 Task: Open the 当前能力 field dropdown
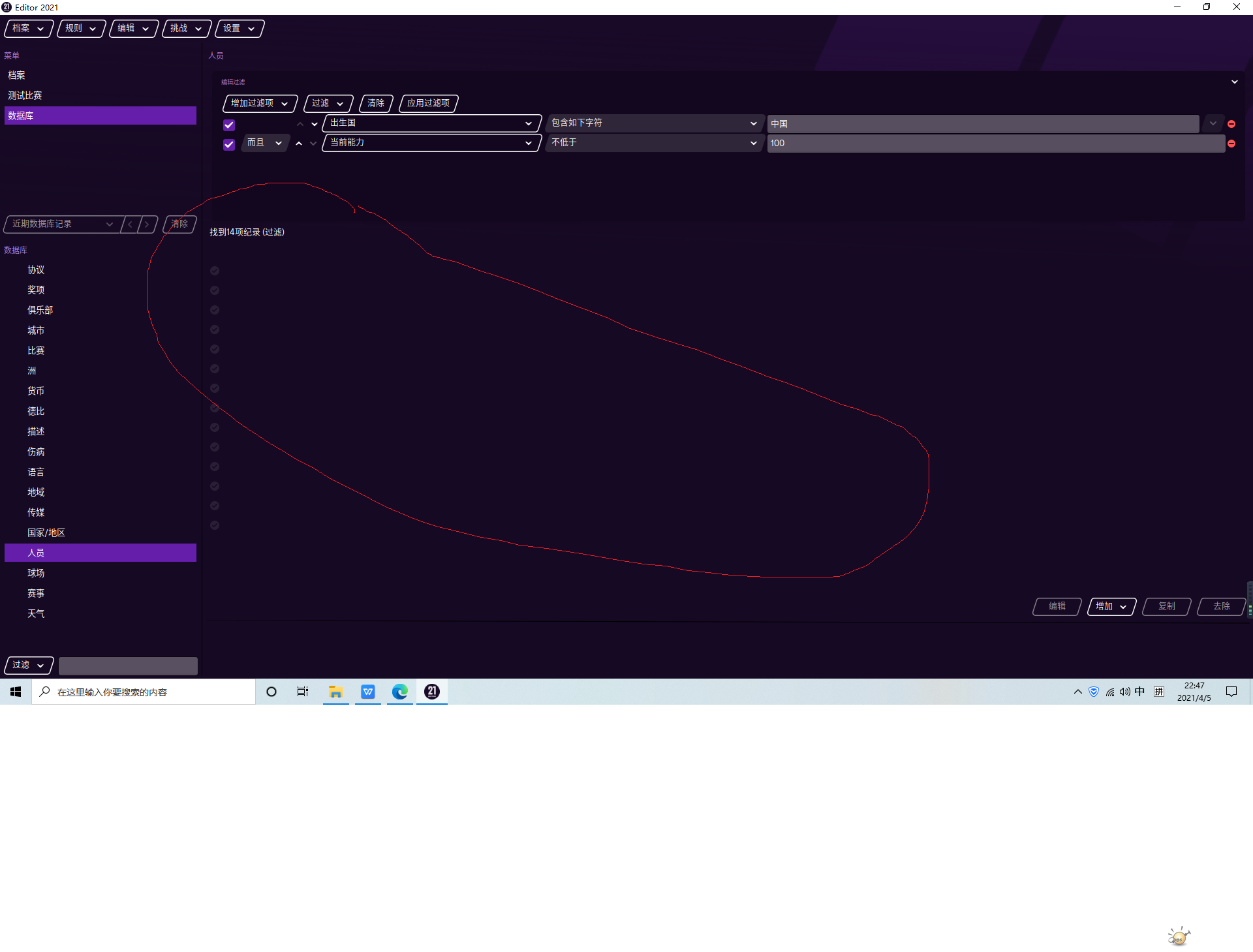point(431,143)
